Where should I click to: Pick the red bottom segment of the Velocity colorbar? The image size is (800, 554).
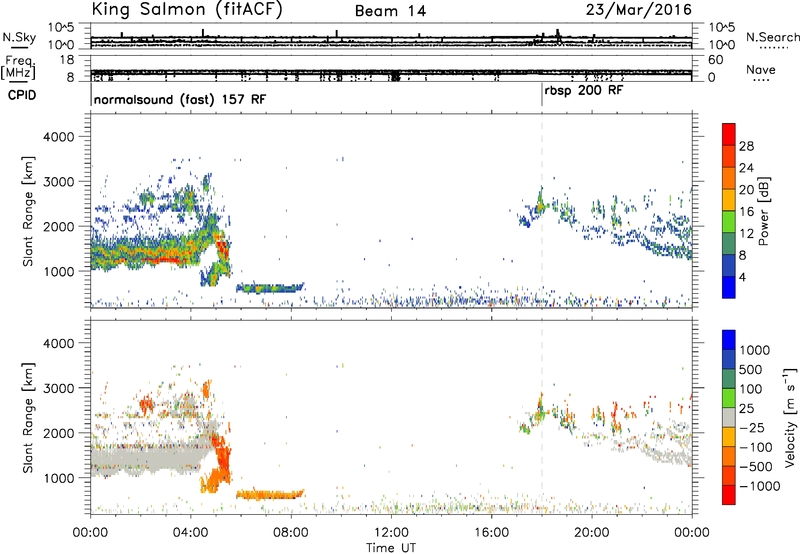pyautogui.click(x=729, y=494)
